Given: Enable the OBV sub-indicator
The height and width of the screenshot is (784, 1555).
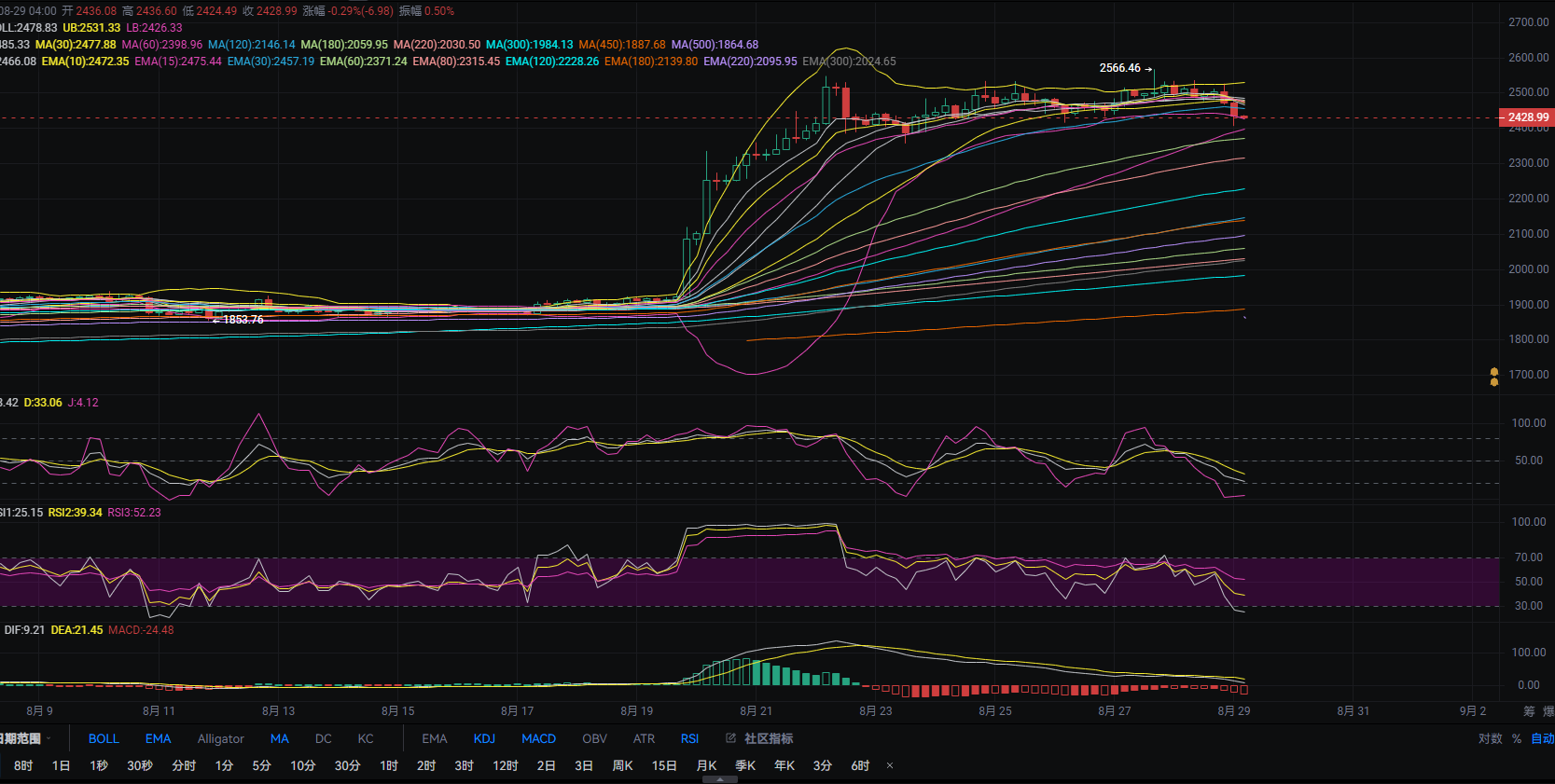Looking at the screenshot, I should (594, 738).
